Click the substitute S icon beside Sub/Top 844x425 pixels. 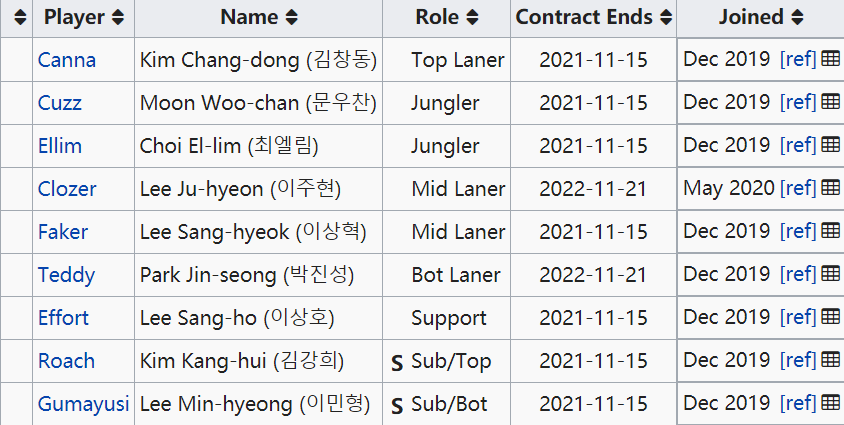tap(397, 364)
